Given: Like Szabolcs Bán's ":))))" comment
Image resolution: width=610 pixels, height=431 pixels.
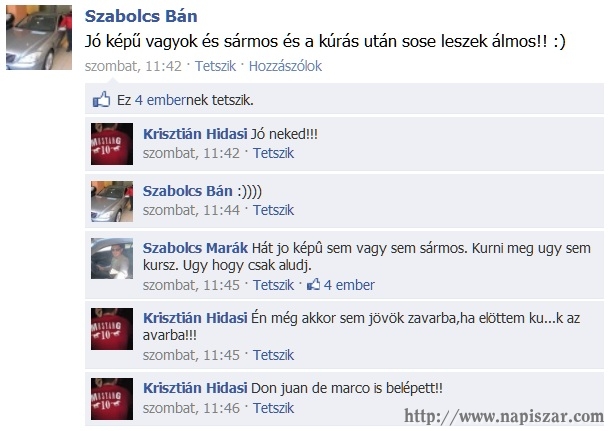Looking at the screenshot, I should click(x=273, y=210).
